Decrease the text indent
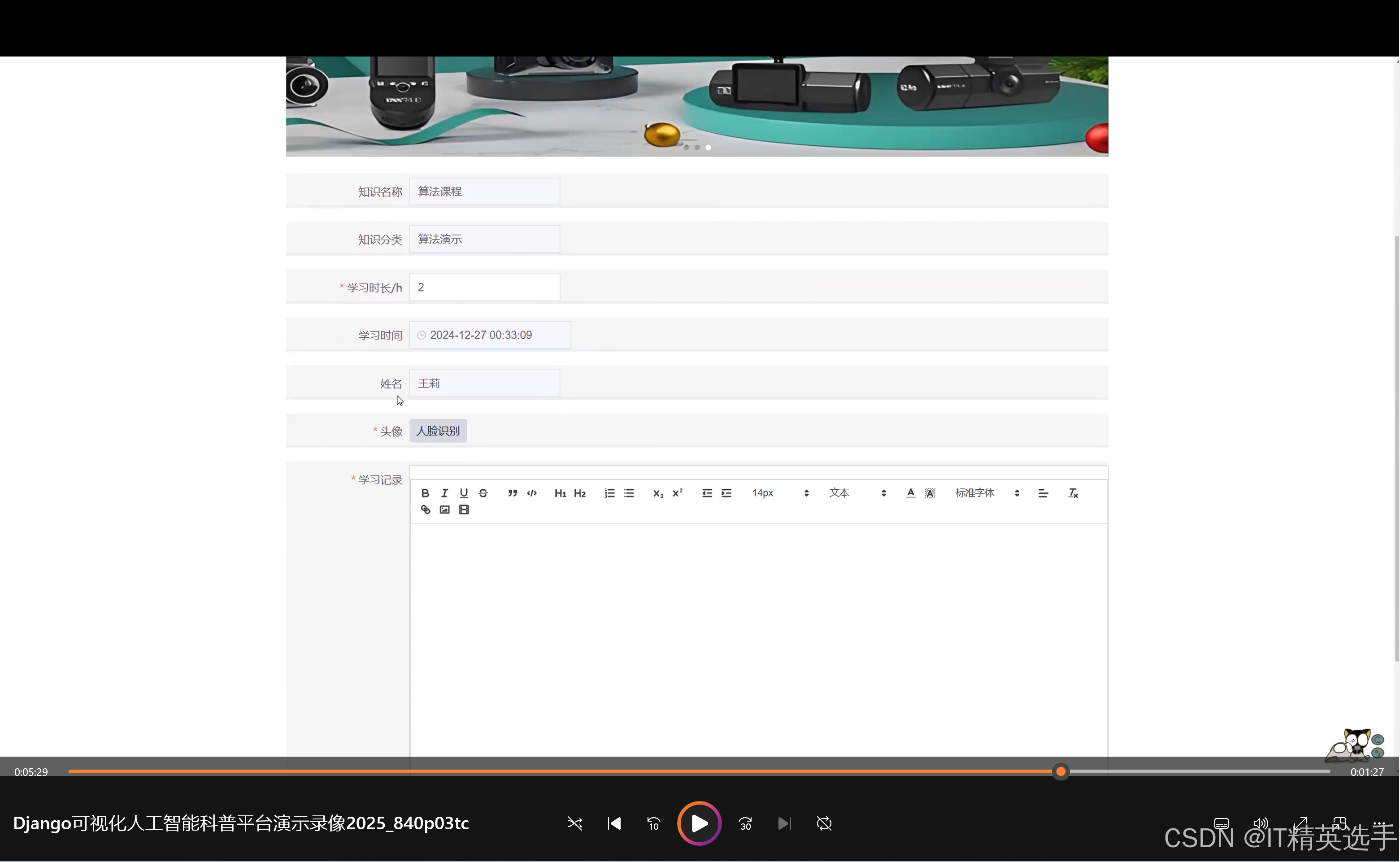 pyautogui.click(x=707, y=493)
